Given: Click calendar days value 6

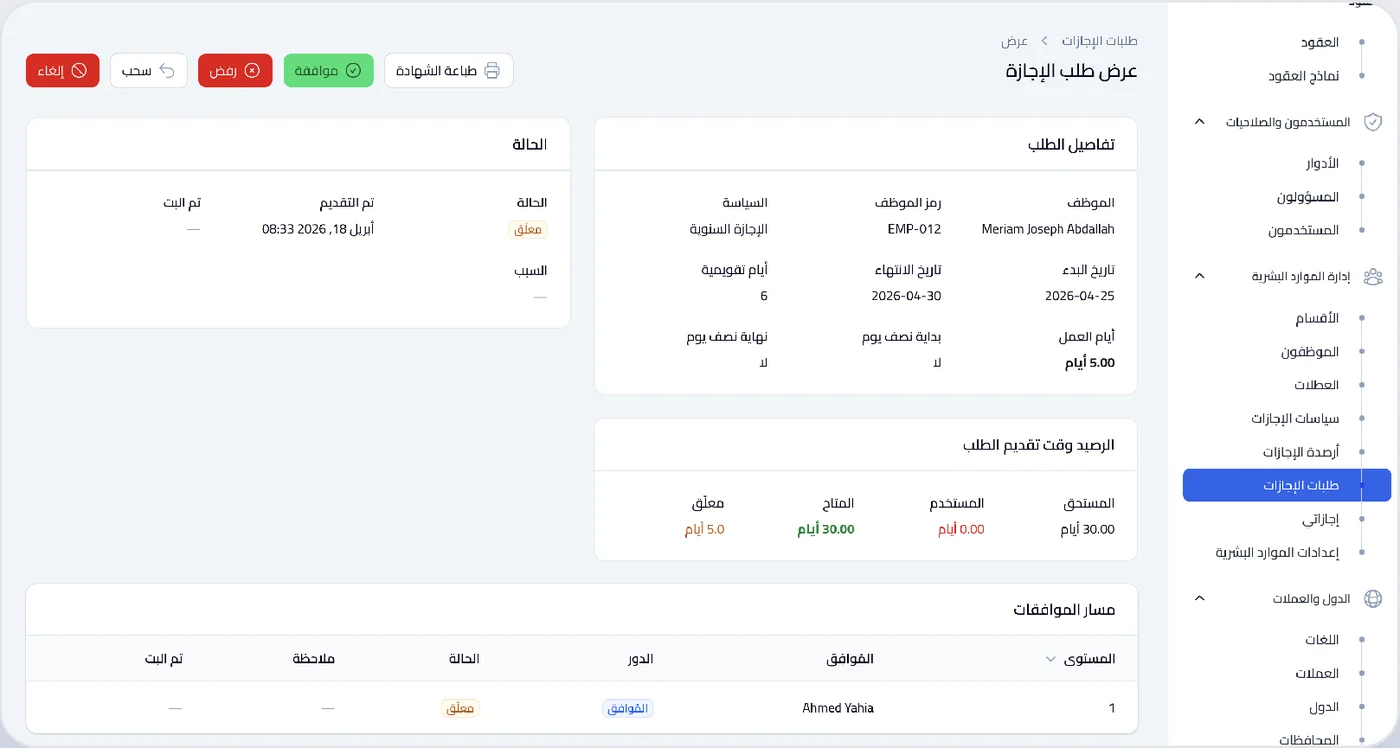Looking at the screenshot, I should (764, 296).
